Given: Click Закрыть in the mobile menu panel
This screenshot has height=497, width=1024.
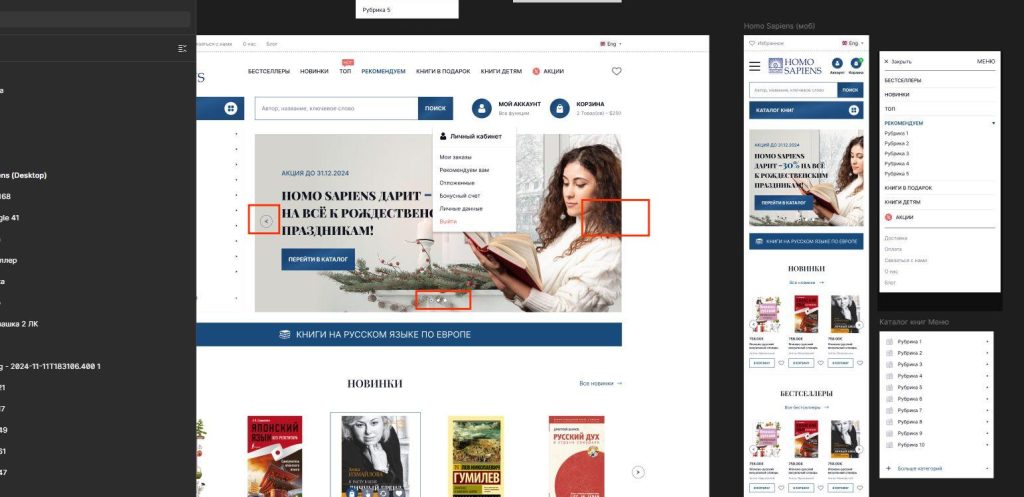Looking at the screenshot, I should [897, 61].
